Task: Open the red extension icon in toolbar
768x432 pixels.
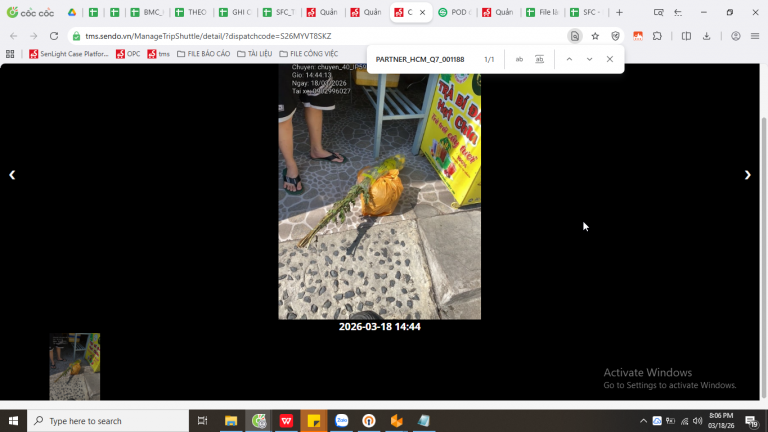Action: click(x=638, y=36)
